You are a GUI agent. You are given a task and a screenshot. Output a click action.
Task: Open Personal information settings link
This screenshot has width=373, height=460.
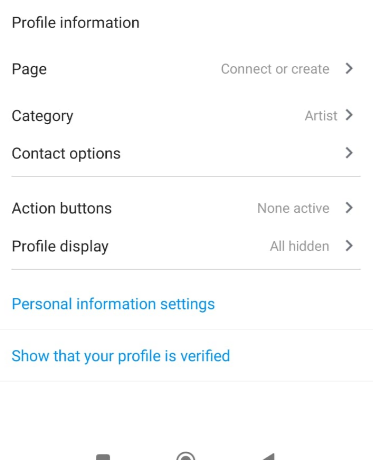coord(113,304)
